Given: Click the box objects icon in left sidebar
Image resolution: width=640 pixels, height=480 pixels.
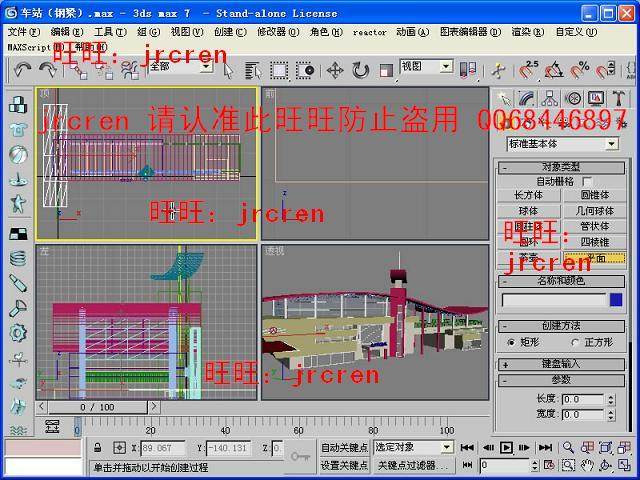Looking at the screenshot, I should (x=18, y=104).
